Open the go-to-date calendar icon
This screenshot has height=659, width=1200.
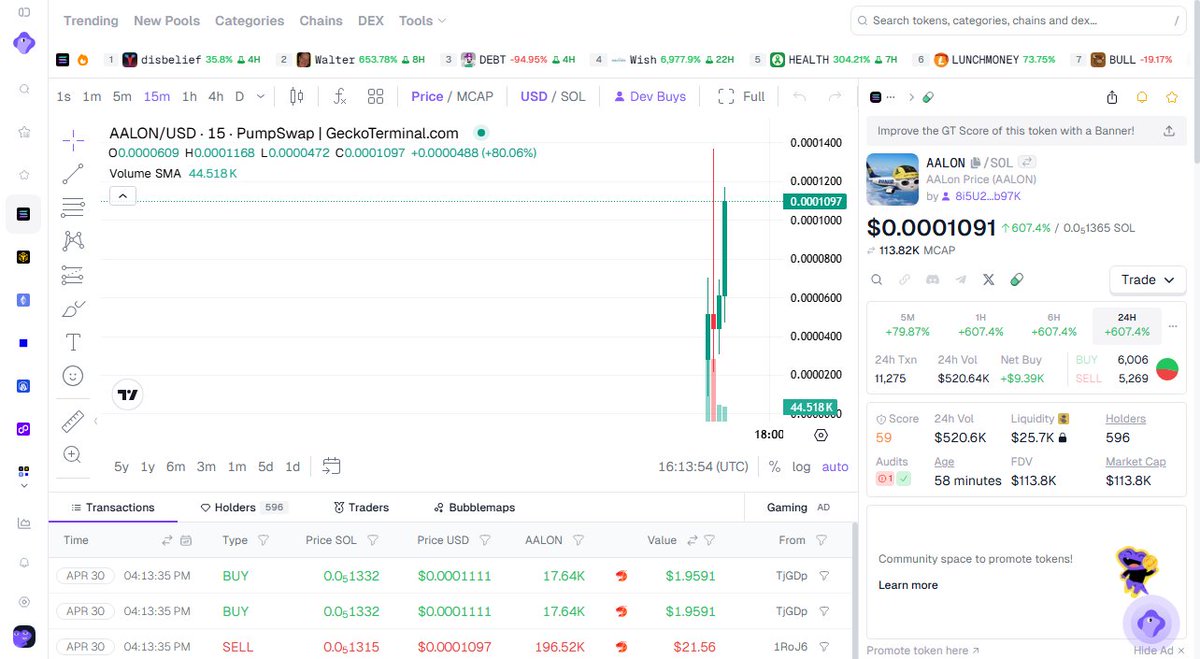332,466
